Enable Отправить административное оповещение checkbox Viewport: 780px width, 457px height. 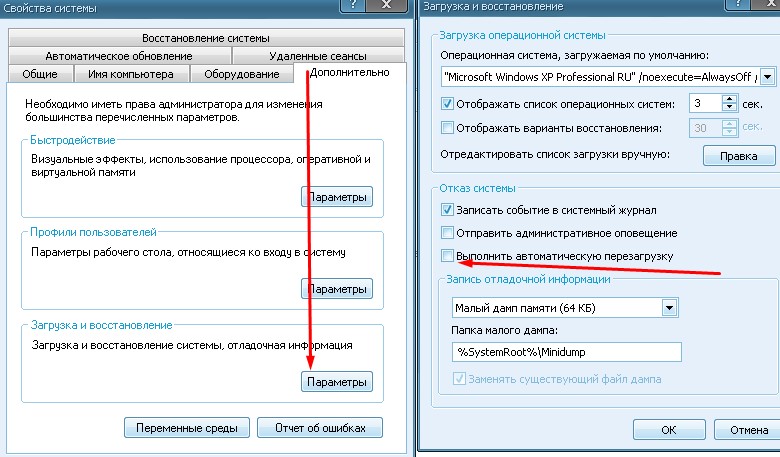tap(447, 233)
